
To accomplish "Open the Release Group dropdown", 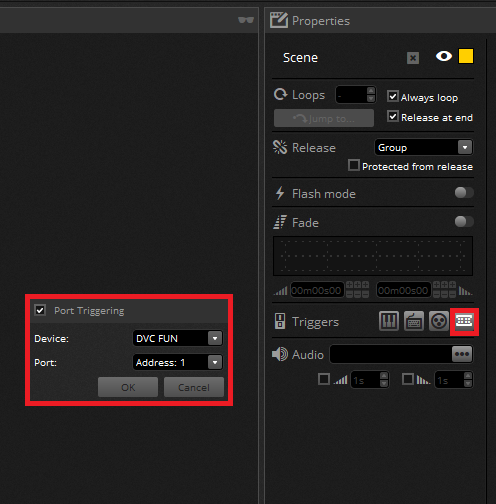I will pyautogui.click(x=424, y=147).
